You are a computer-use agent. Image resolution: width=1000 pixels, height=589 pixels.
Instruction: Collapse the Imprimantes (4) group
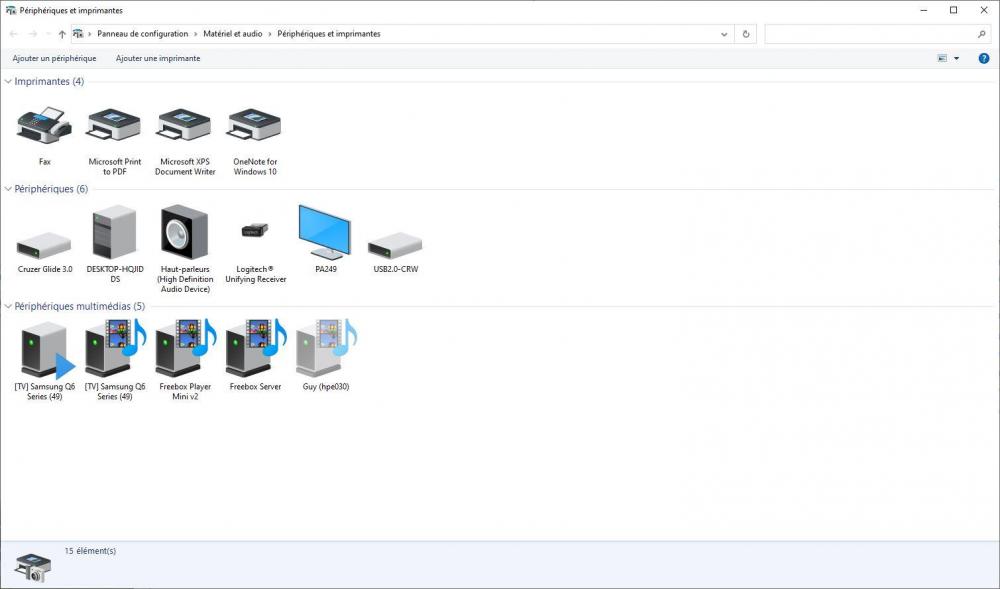(x=8, y=82)
